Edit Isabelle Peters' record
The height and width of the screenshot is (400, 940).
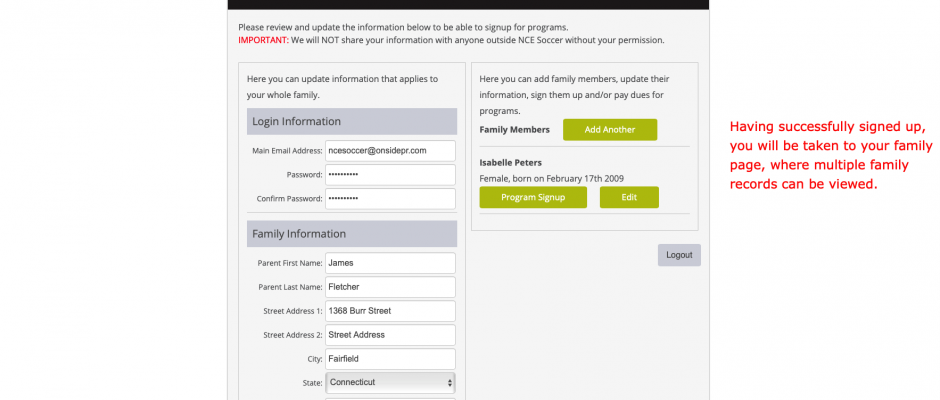click(629, 197)
